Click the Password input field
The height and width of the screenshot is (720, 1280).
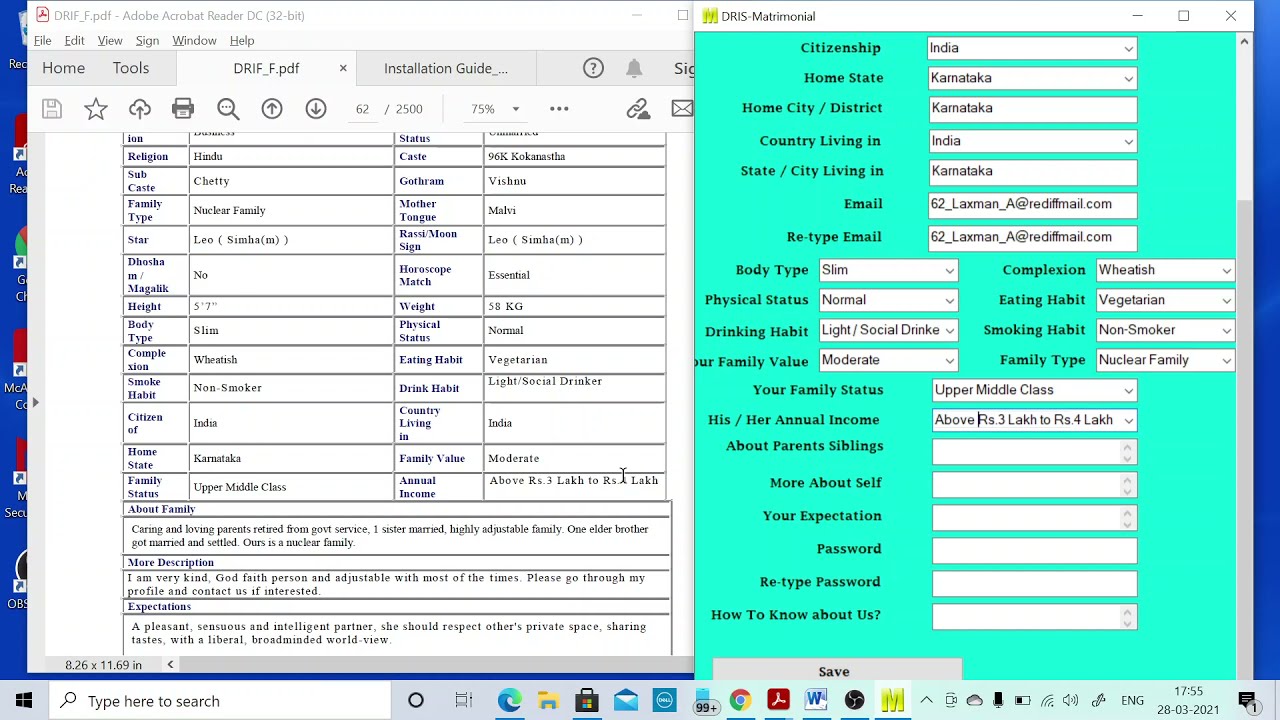(1034, 551)
